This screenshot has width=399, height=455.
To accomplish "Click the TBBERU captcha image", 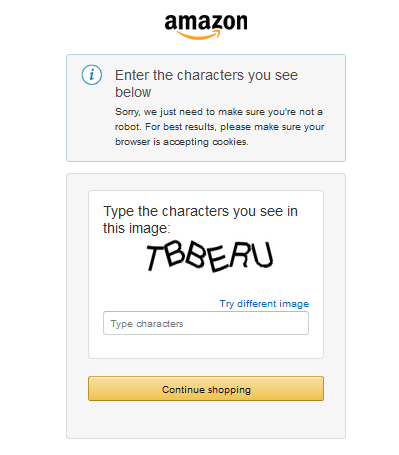I will (210, 257).
